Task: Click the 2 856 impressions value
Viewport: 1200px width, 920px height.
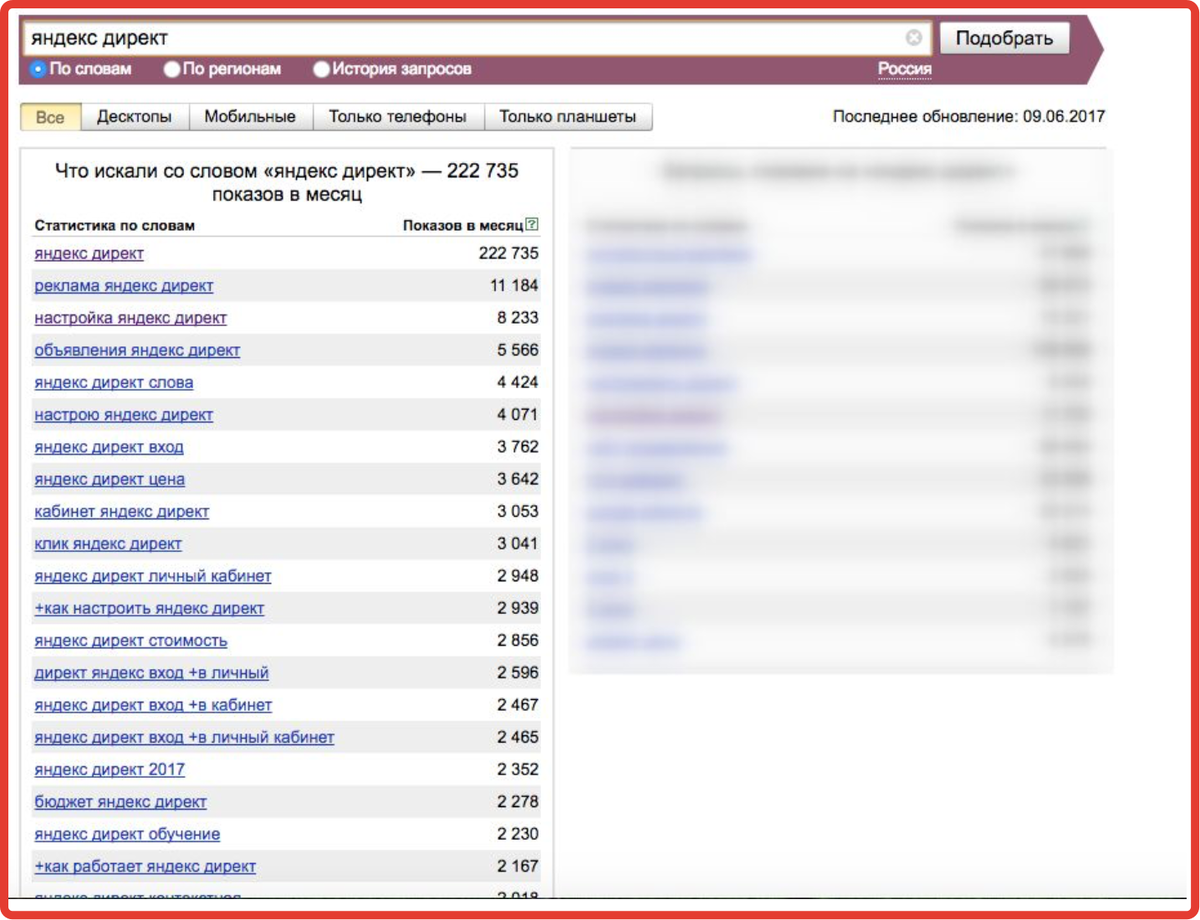Action: [x=518, y=640]
